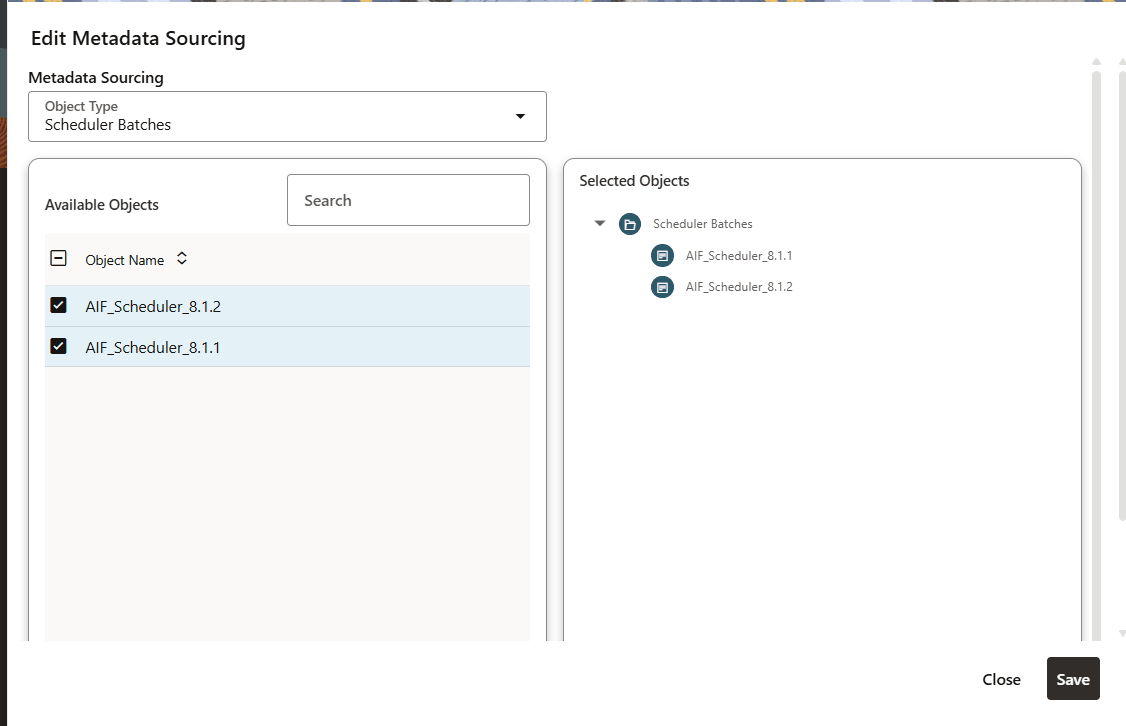1126x726 pixels.
Task: Uncheck the AIF_Scheduler_8.1.2 checkbox
Action: tap(58, 304)
